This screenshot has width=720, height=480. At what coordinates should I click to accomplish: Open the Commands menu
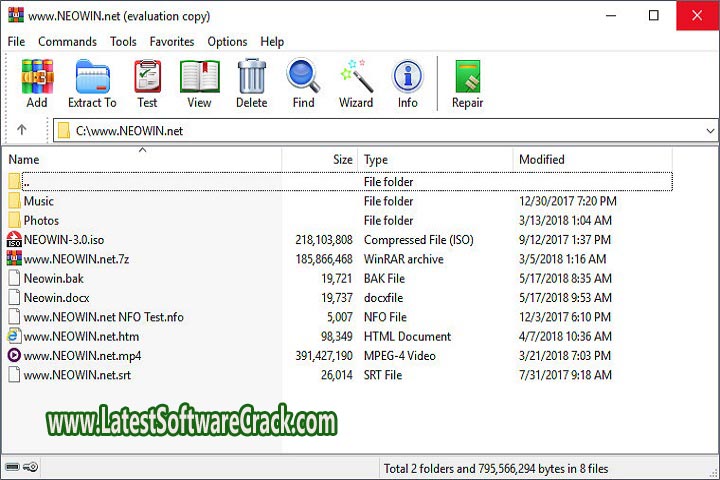click(x=67, y=41)
